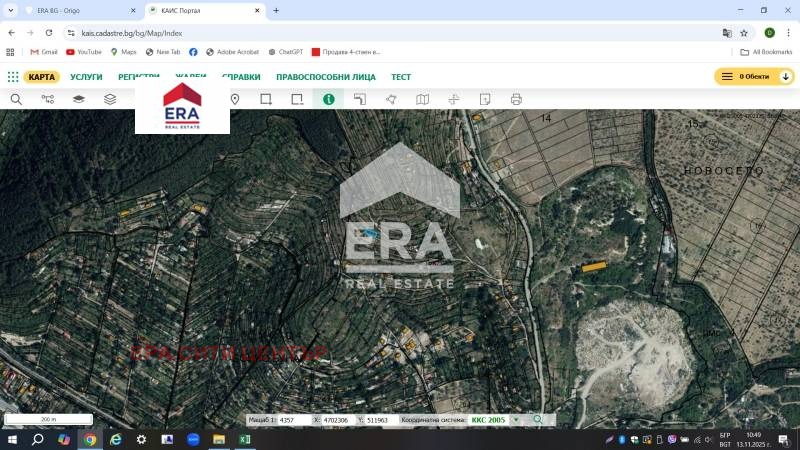800x450 pixels.
Task: Open the map layers stack icon
Action: coord(110,99)
